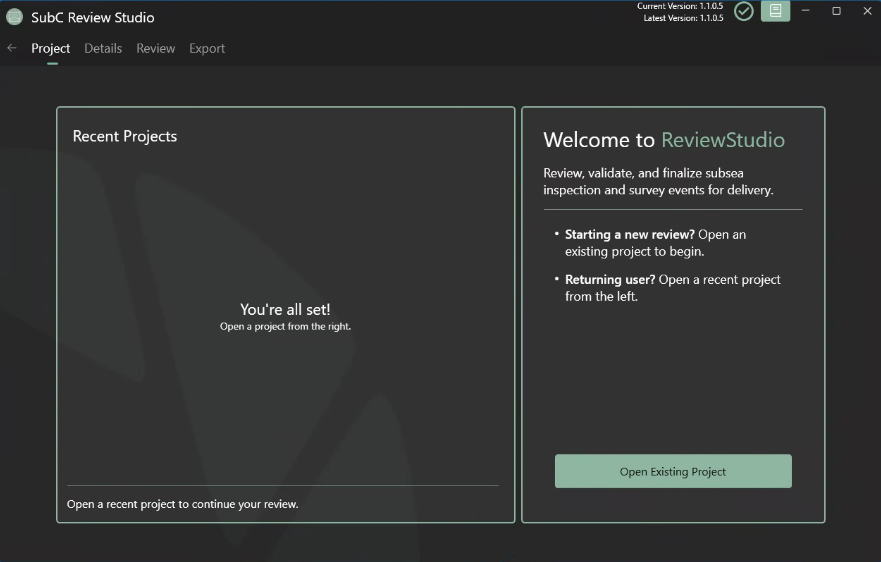
Task: Click the 'SubC Review Studio' window title
Action: tap(93, 17)
